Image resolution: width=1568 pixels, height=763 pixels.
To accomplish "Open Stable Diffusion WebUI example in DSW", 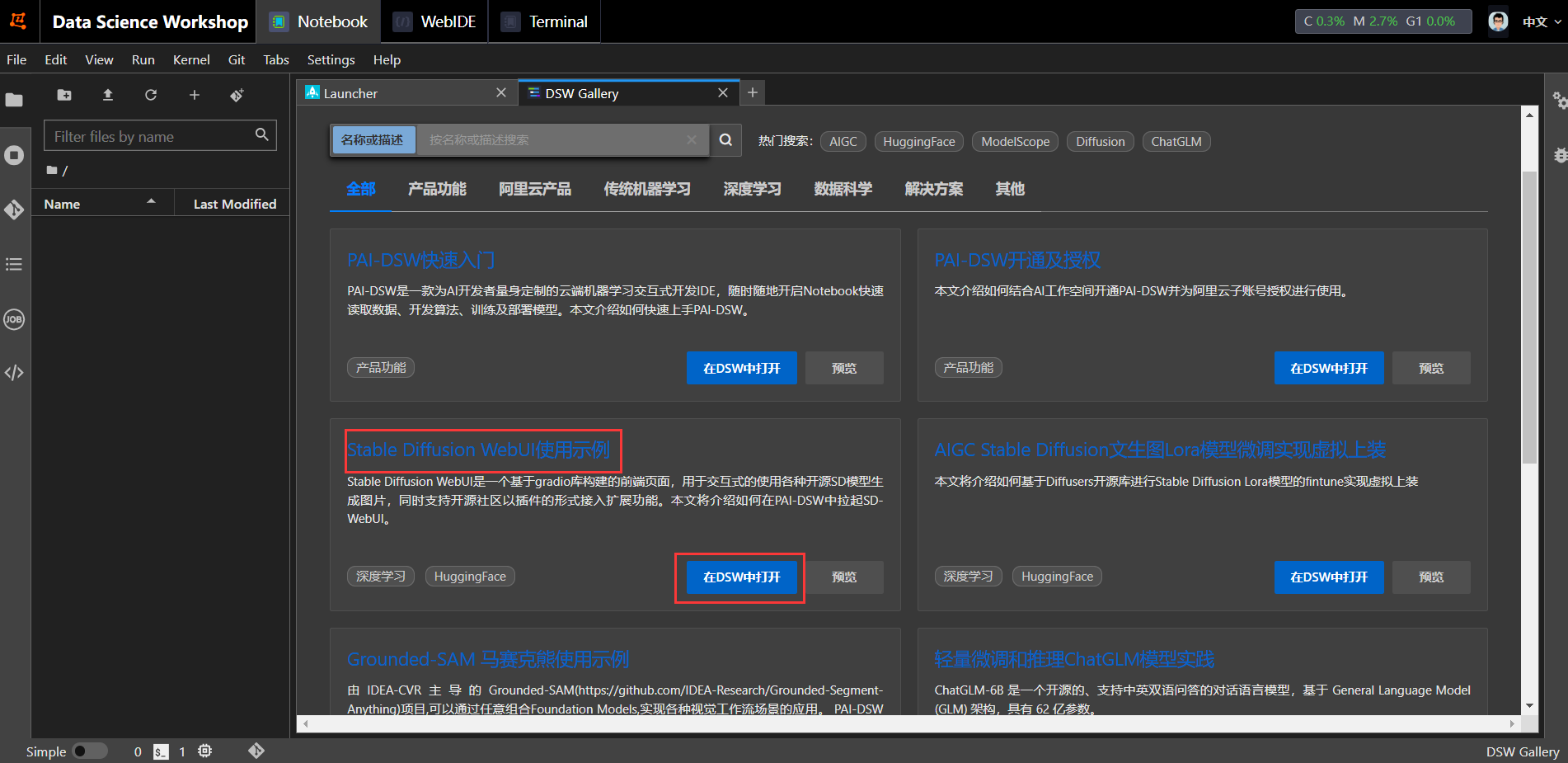I will click(742, 577).
